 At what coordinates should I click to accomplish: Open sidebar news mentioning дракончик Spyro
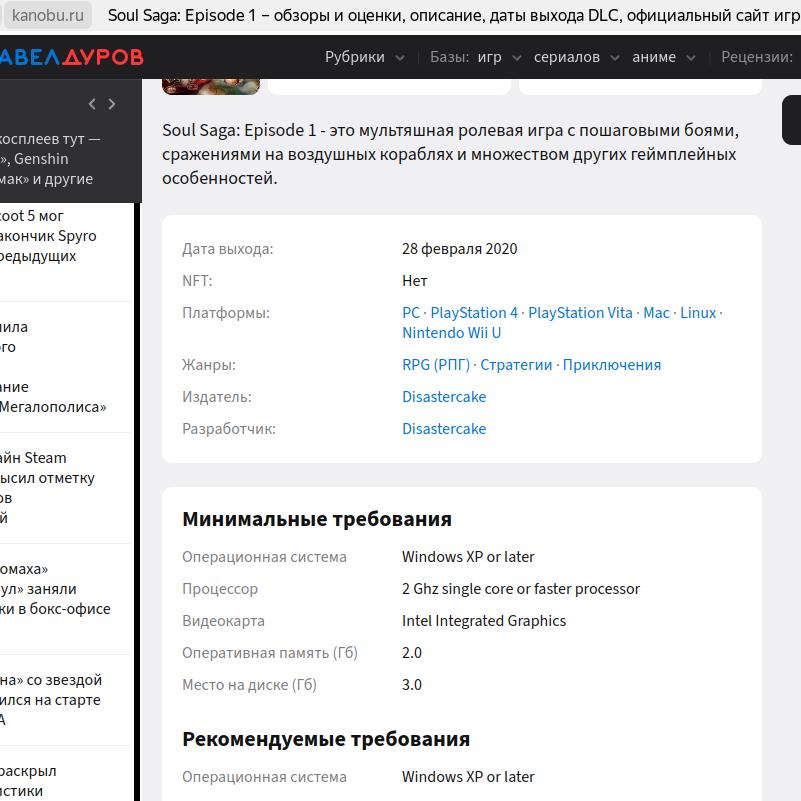[x=48, y=236]
